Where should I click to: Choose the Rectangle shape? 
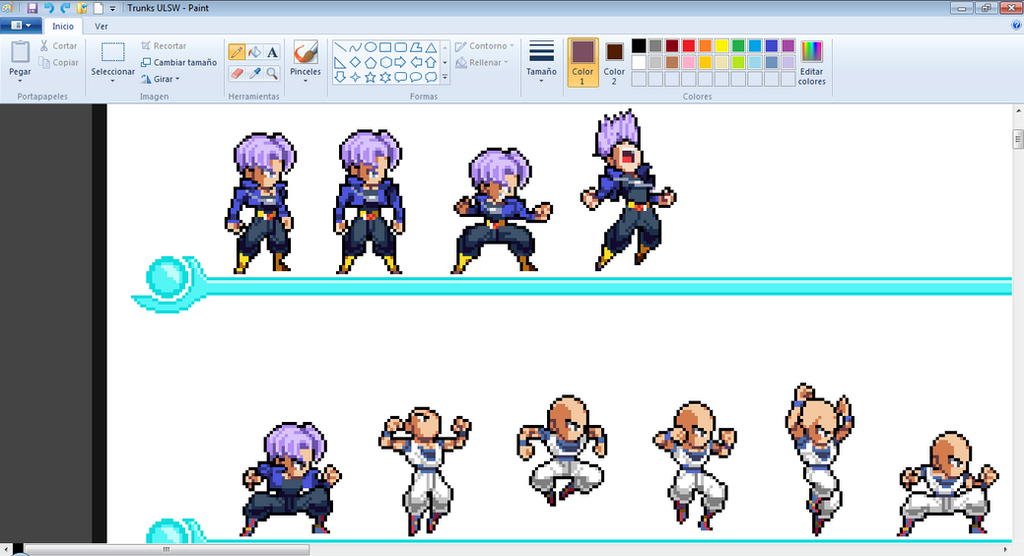(x=385, y=47)
